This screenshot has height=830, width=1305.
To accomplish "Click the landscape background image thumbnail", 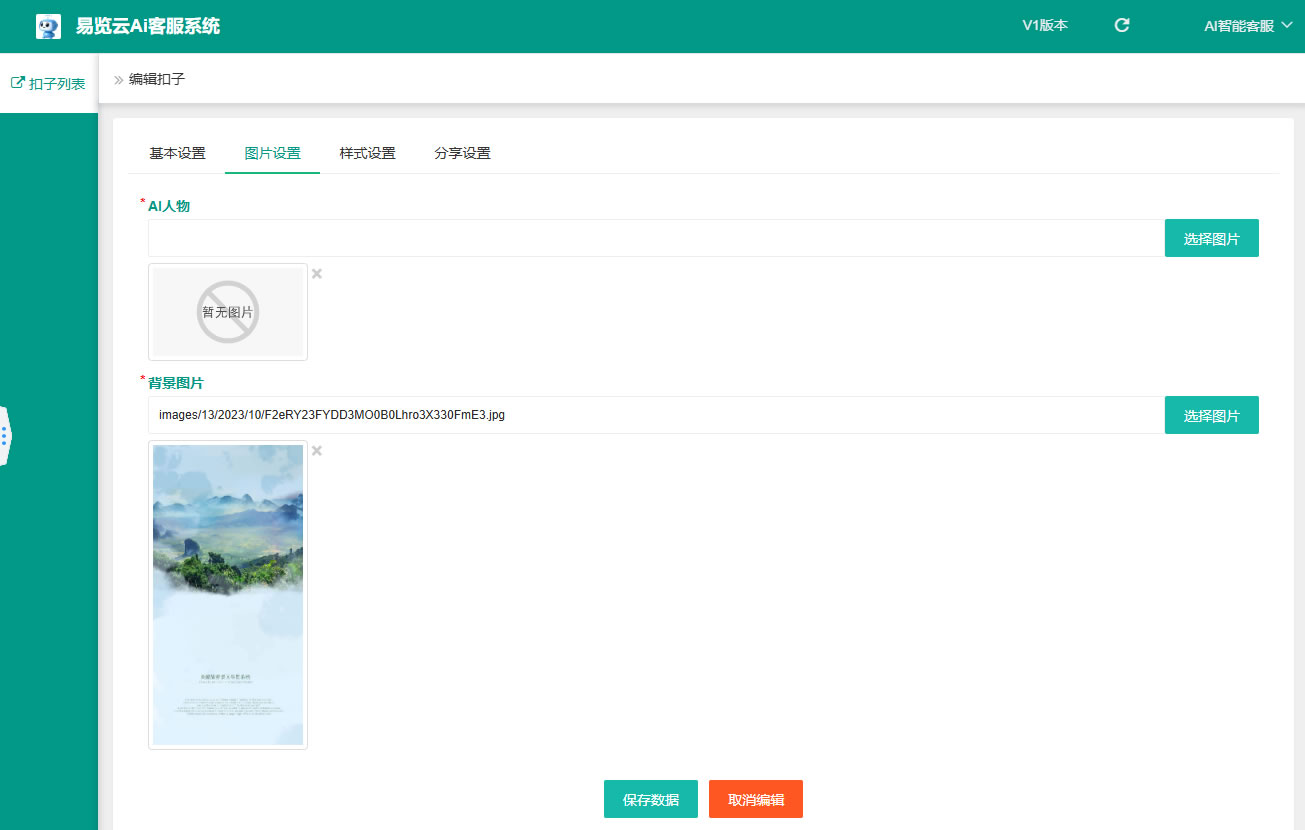I will click(x=228, y=595).
